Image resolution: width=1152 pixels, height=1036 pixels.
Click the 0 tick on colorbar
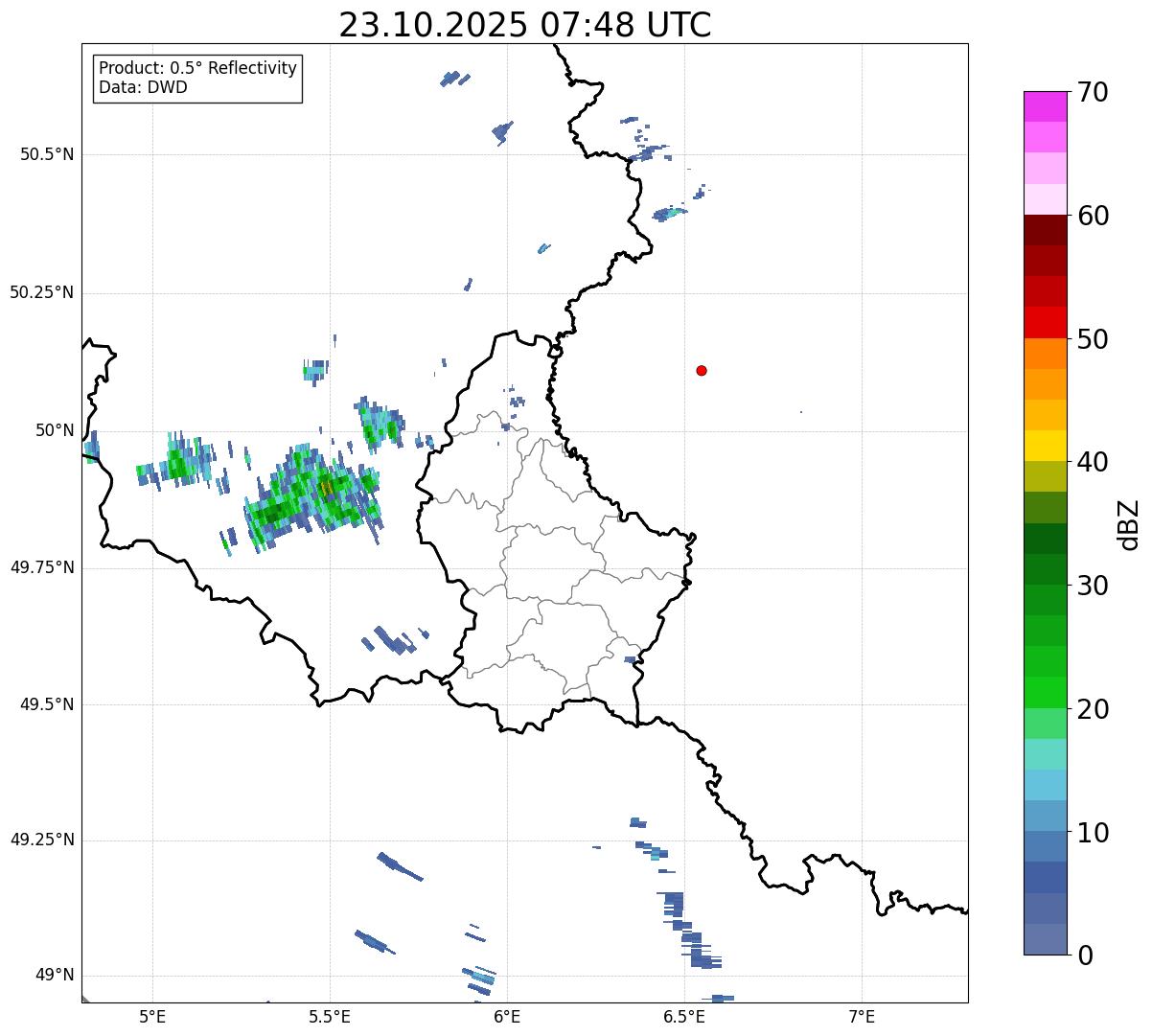(x=1085, y=955)
